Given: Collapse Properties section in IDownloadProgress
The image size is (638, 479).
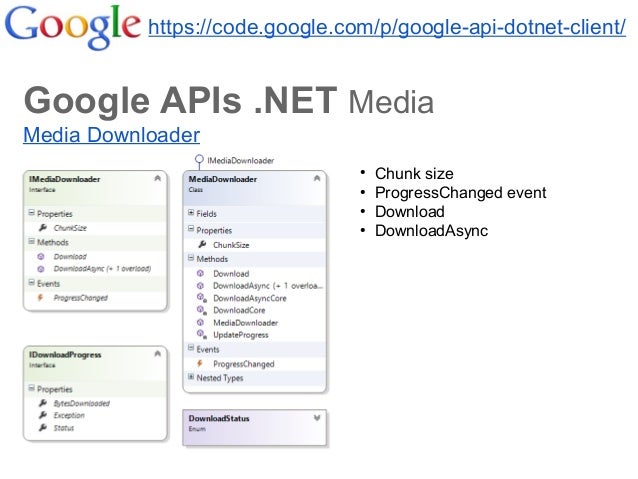Looking at the screenshot, I should [x=31, y=388].
